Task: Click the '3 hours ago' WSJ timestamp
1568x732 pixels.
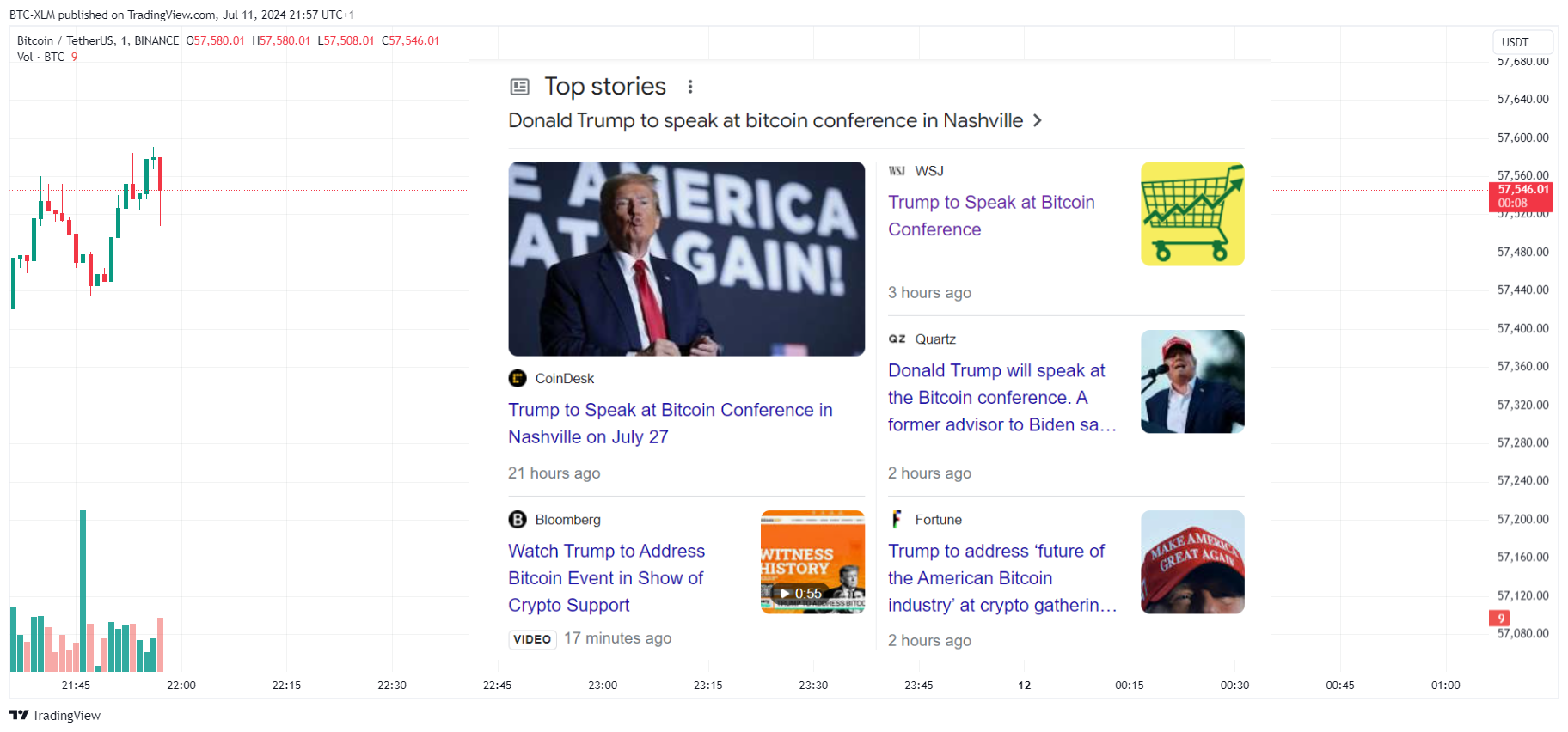Action: (x=929, y=293)
